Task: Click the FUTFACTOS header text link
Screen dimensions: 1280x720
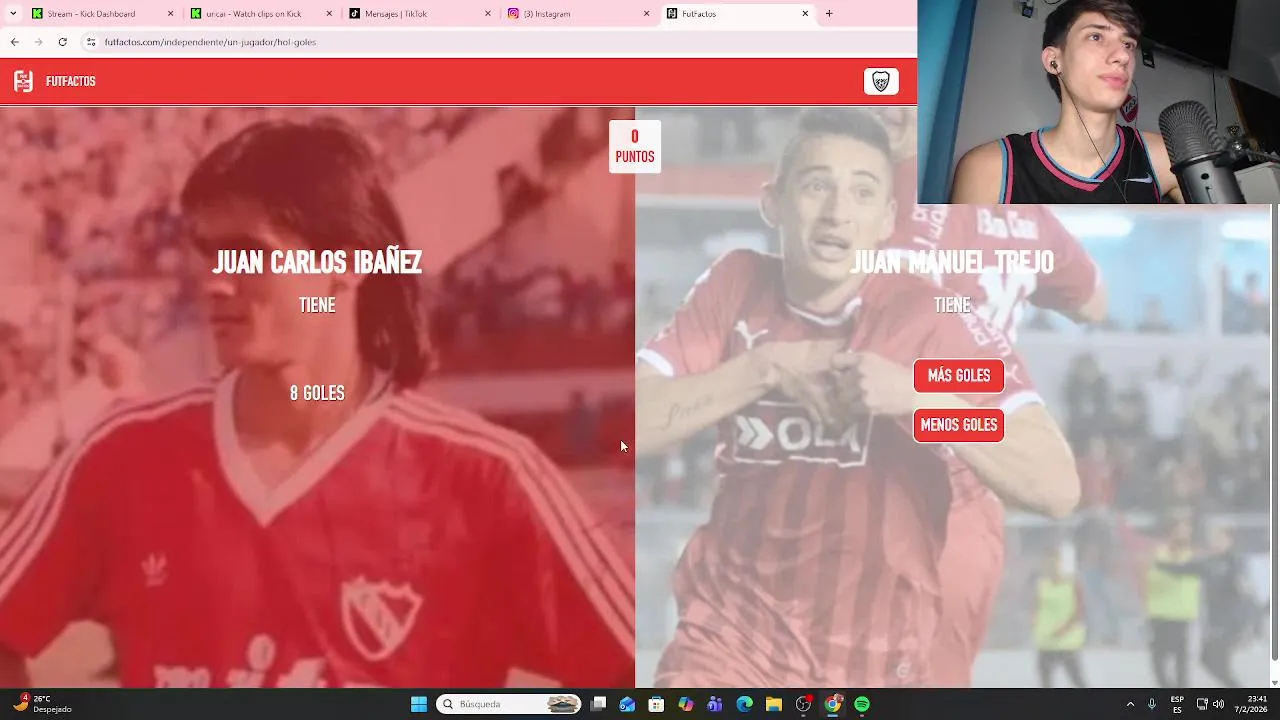Action: (71, 82)
